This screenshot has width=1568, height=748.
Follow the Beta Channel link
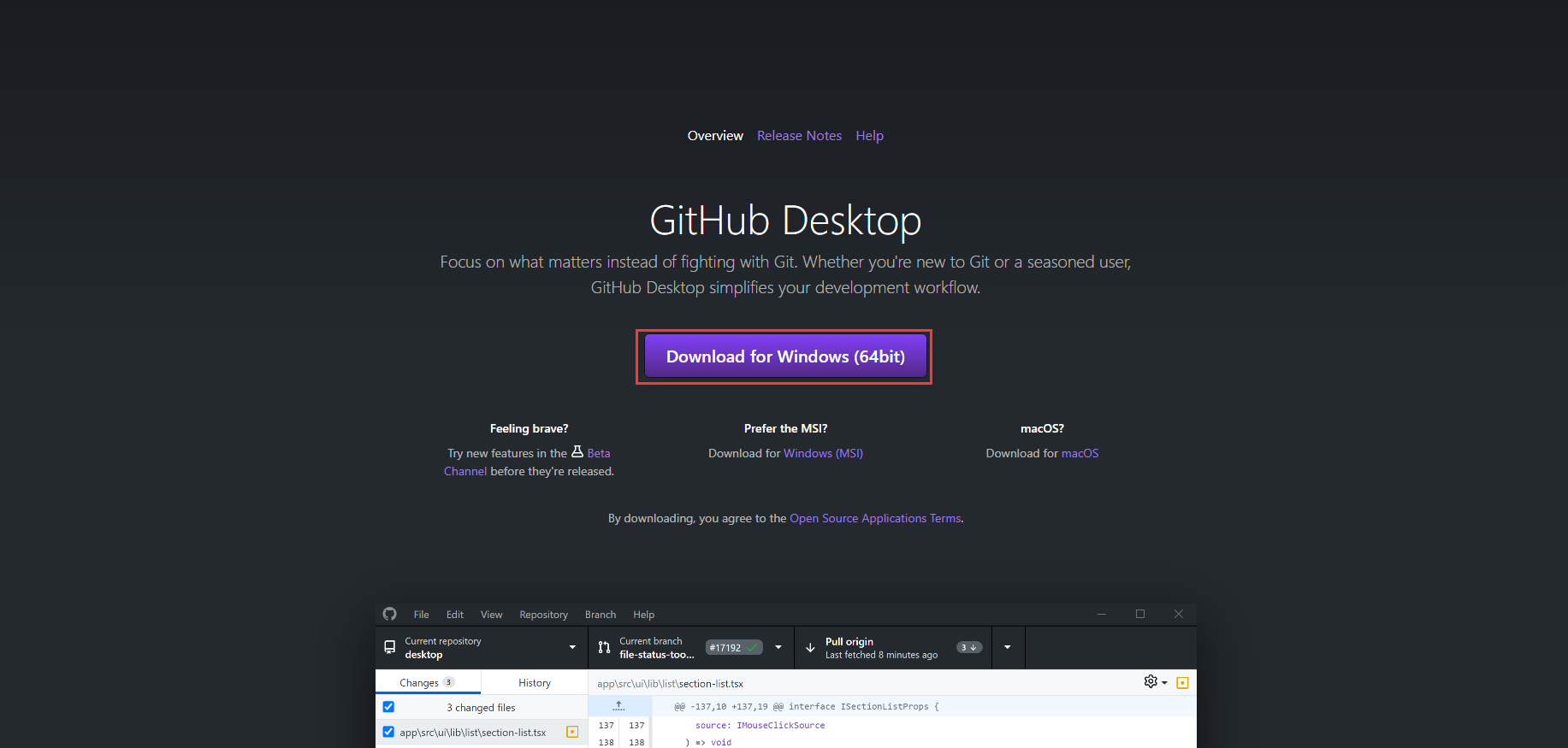coord(598,453)
